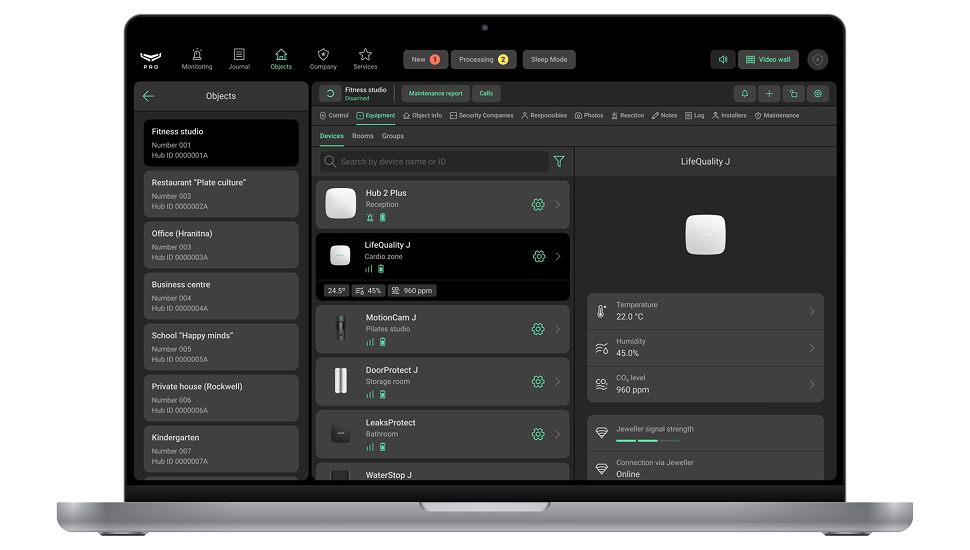Show New incidents
Viewport: 970px width, 550px height.
coord(425,59)
